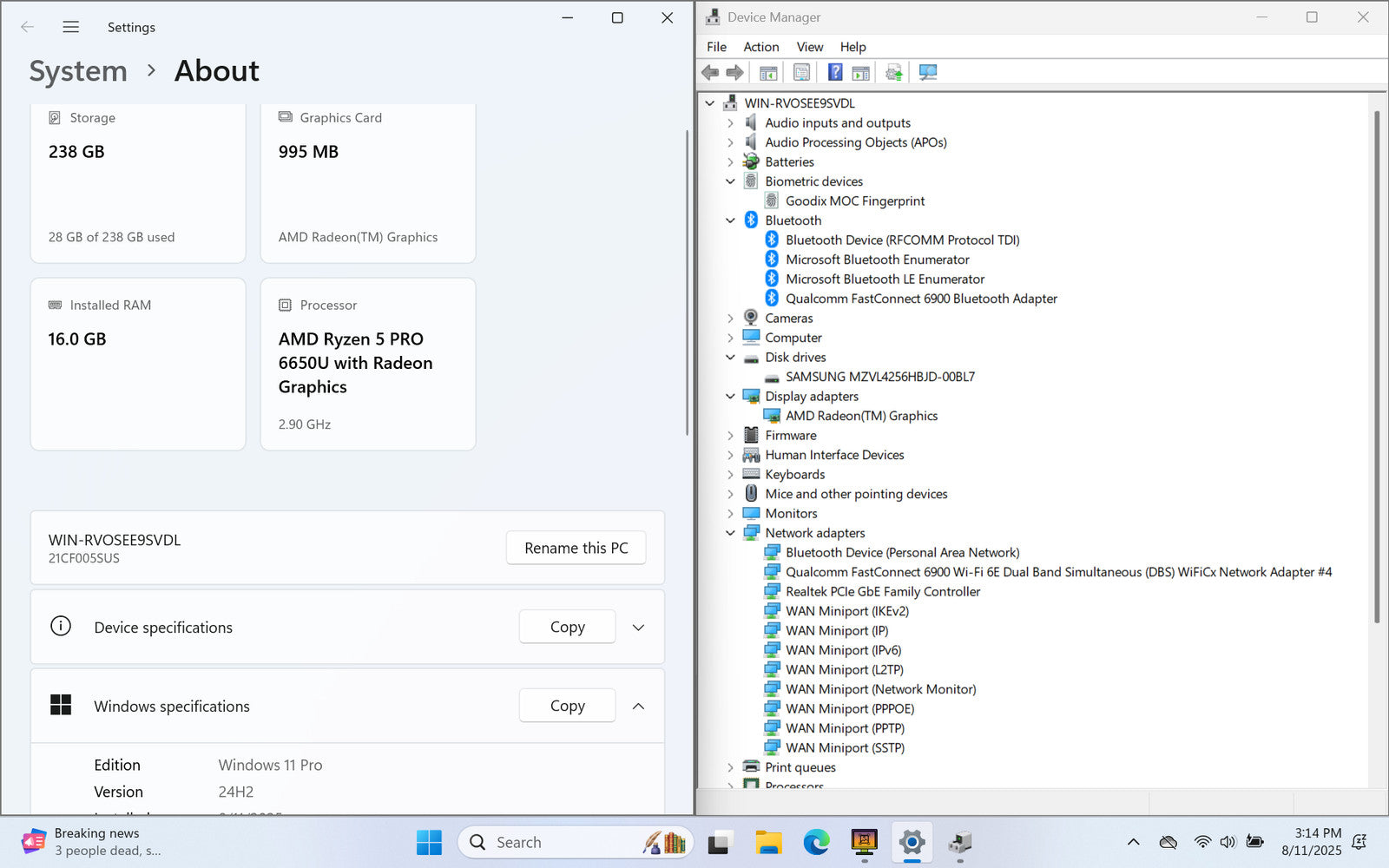Click the Update device driver toolbar icon

tap(893, 73)
